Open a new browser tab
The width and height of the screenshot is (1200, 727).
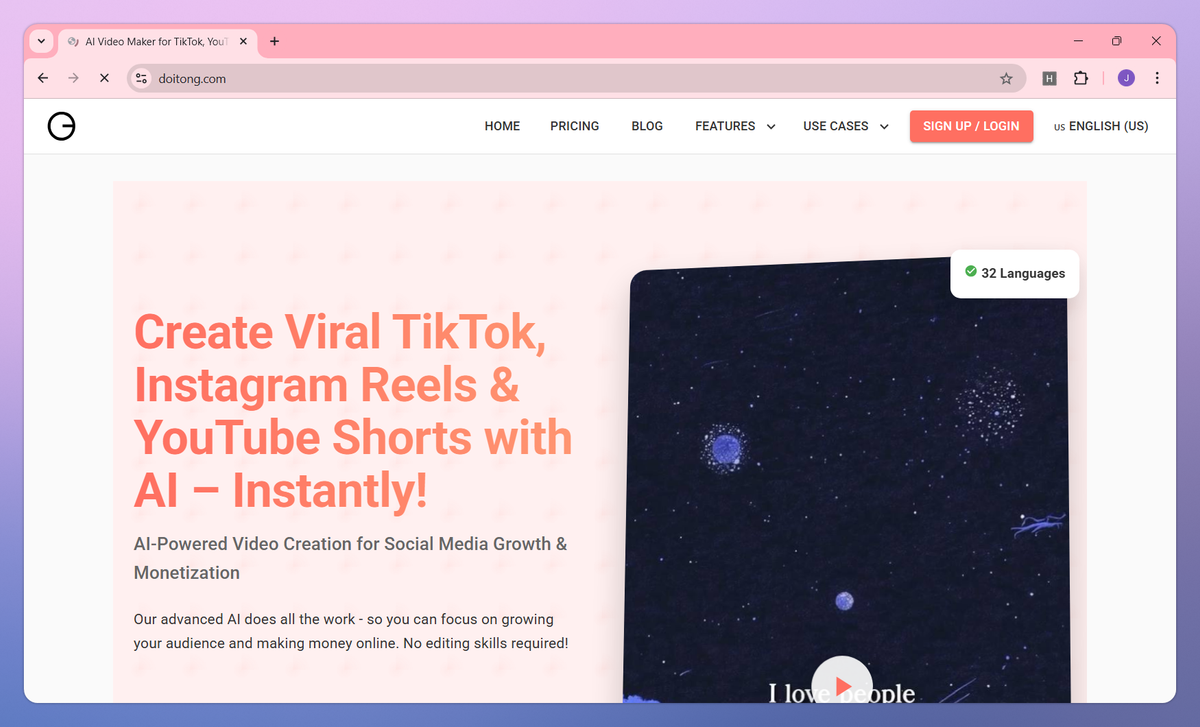pyautogui.click(x=275, y=41)
